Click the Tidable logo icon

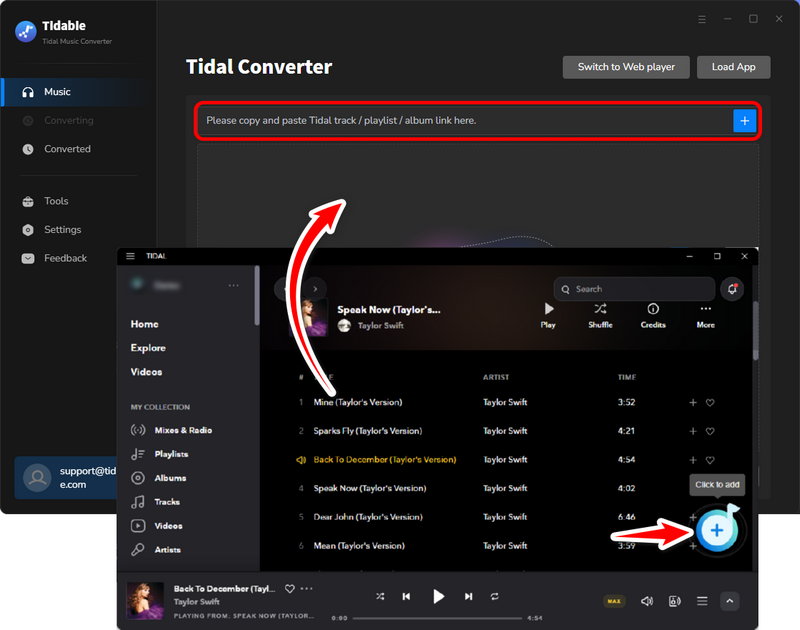point(26,32)
